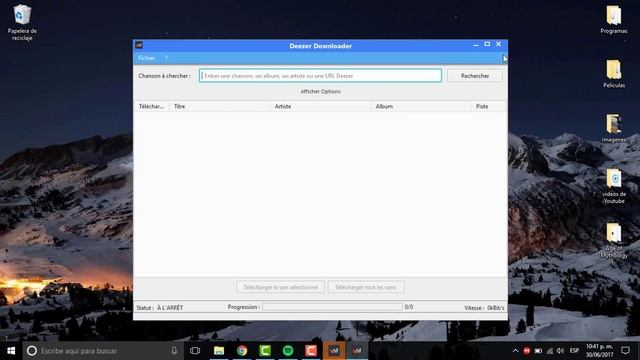Sort by the Artiste column header
The width and height of the screenshot is (640, 360).
pos(320,107)
